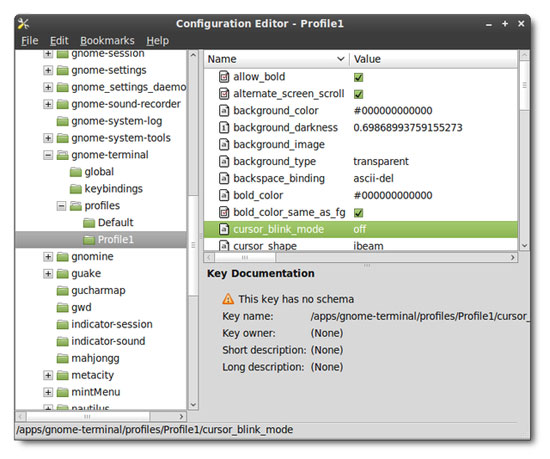The width and height of the screenshot is (550, 459).
Task: Click the background_color value #000000000000
Action: 393,111
